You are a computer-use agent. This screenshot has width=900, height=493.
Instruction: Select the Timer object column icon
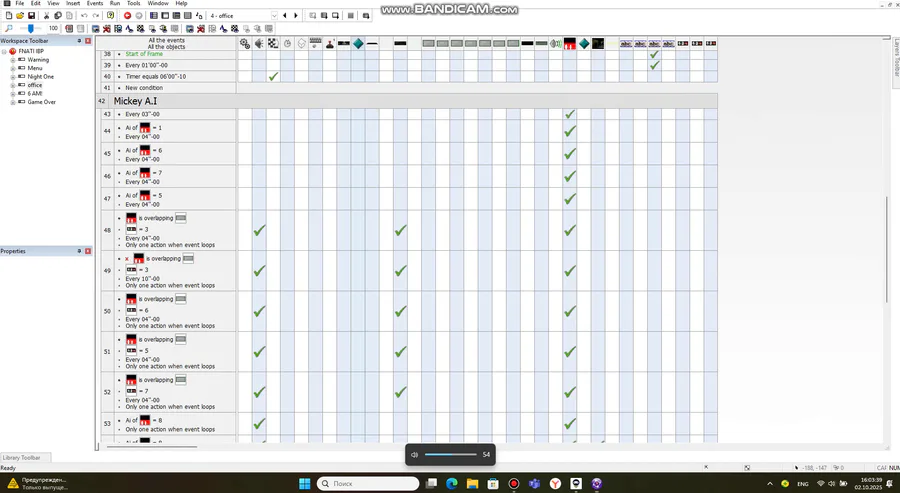tap(287, 43)
